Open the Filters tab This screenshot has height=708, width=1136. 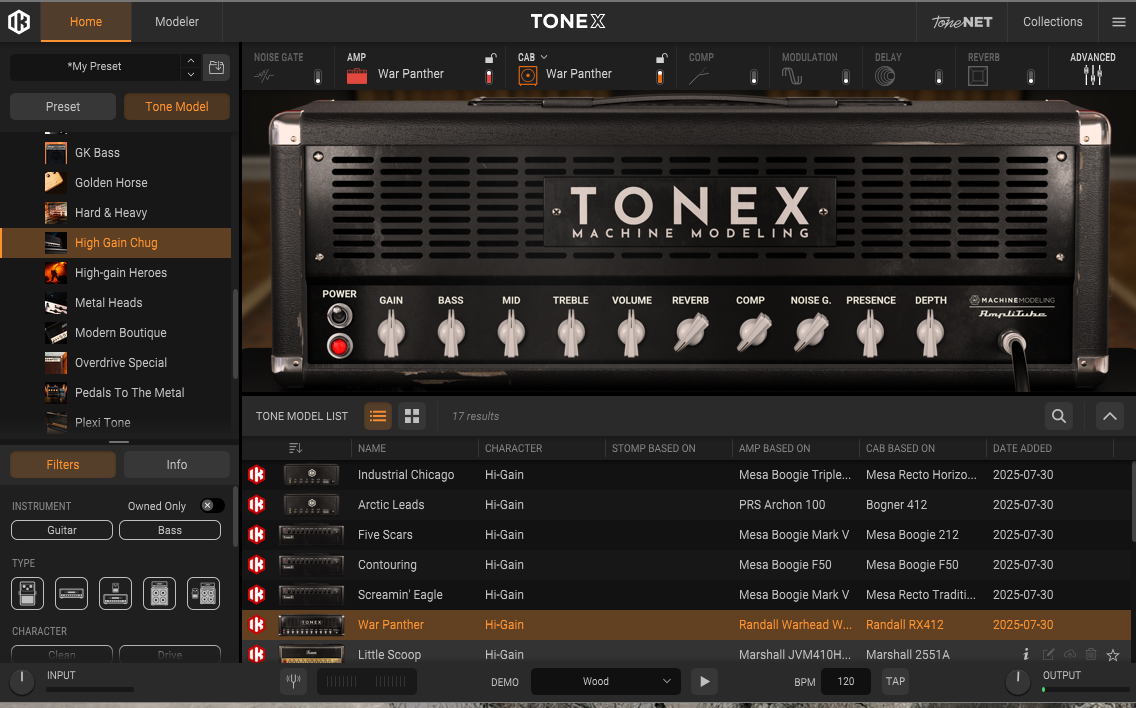pyautogui.click(x=63, y=465)
